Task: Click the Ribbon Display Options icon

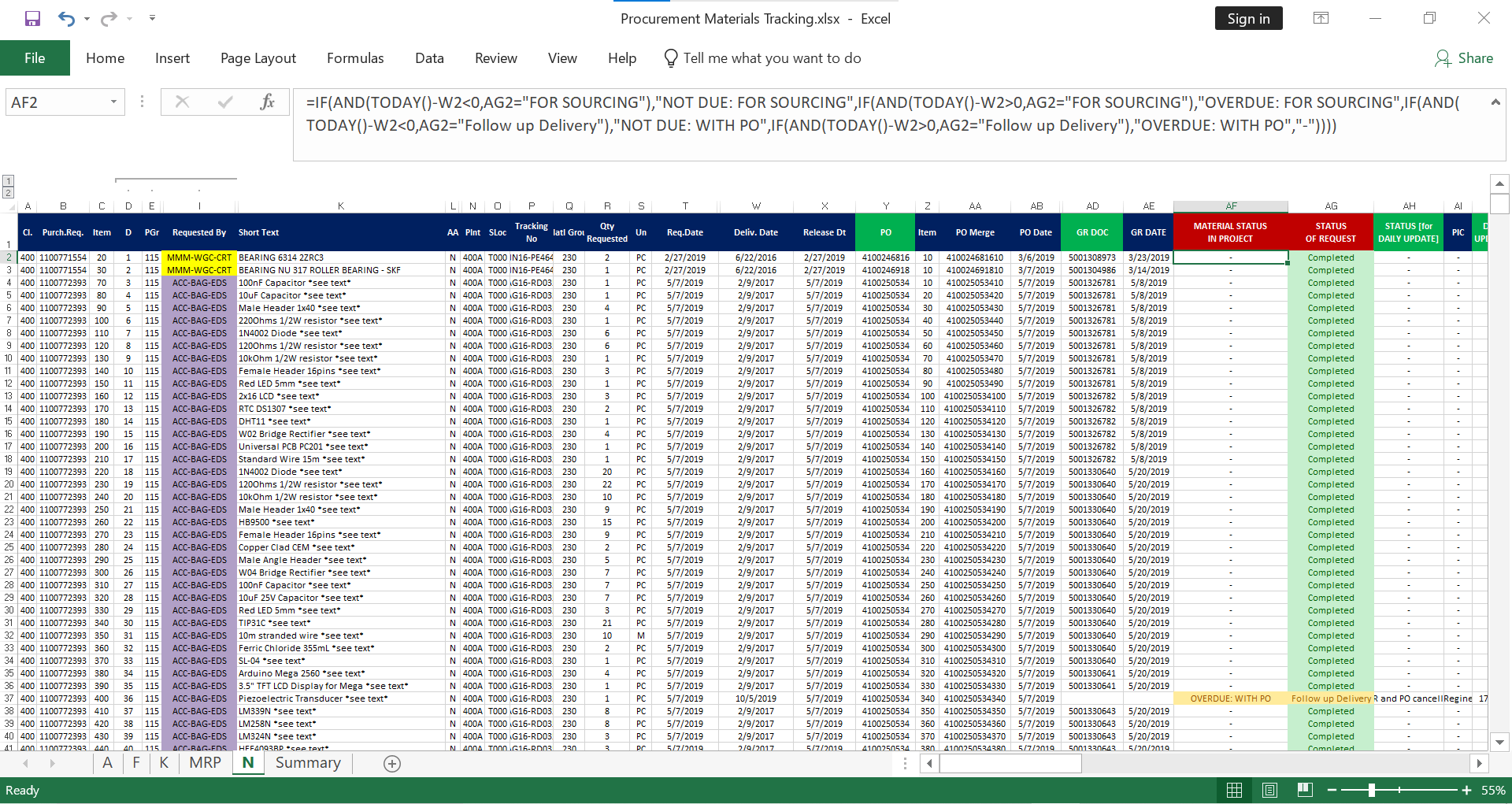Action: [1321, 18]
